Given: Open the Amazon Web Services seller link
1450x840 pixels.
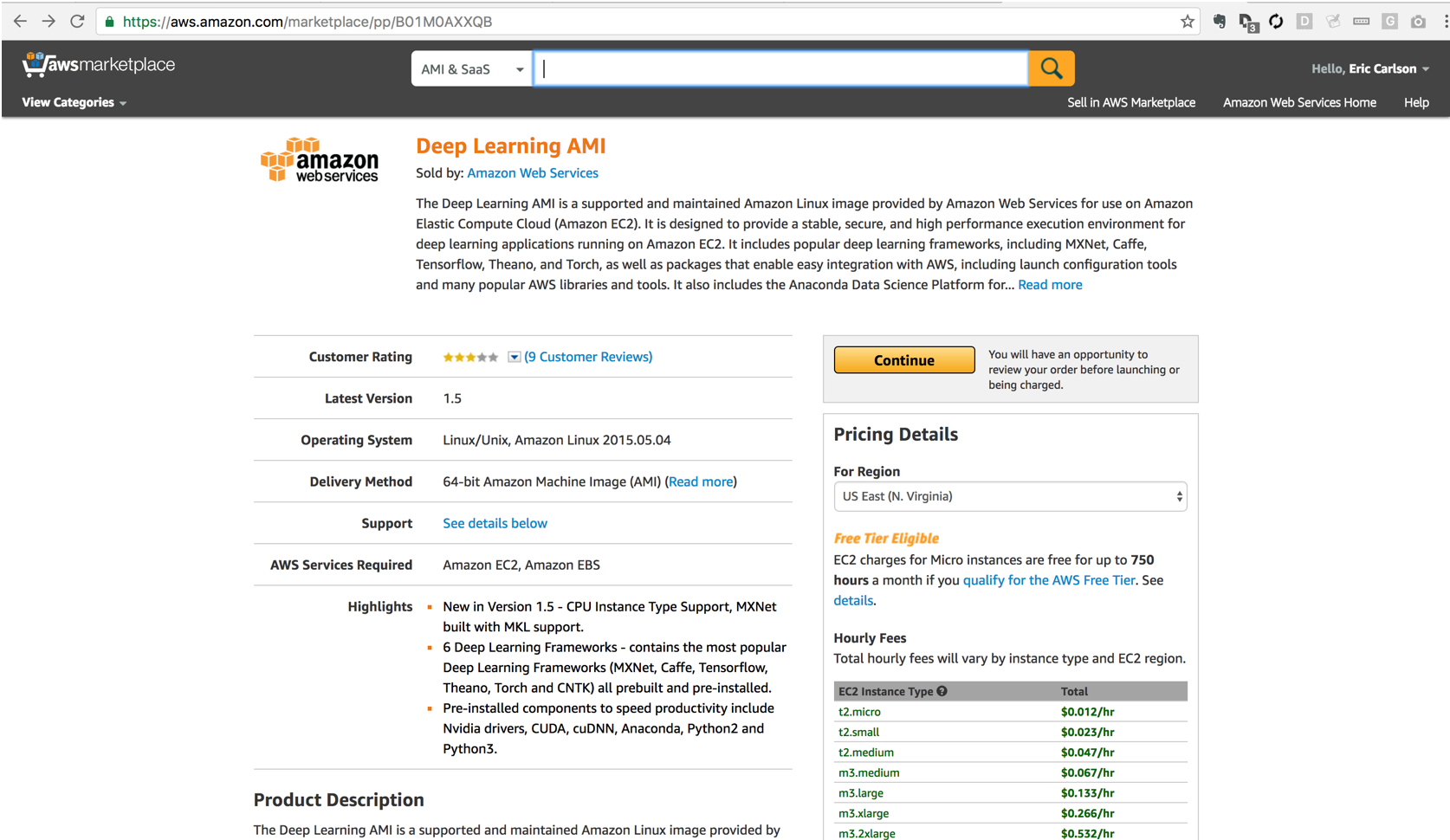Looking at the screenshot, I should (x=533, y=173).
